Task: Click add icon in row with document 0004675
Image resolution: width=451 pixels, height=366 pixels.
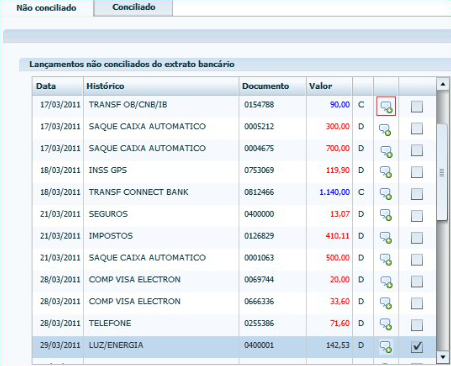Action: tap(386, 152)
